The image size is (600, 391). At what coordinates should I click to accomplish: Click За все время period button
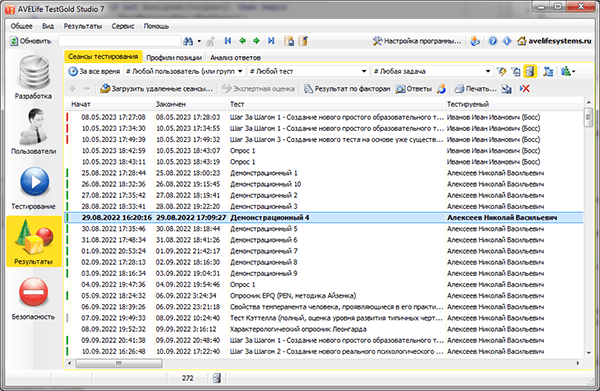[x=95, y=71]
